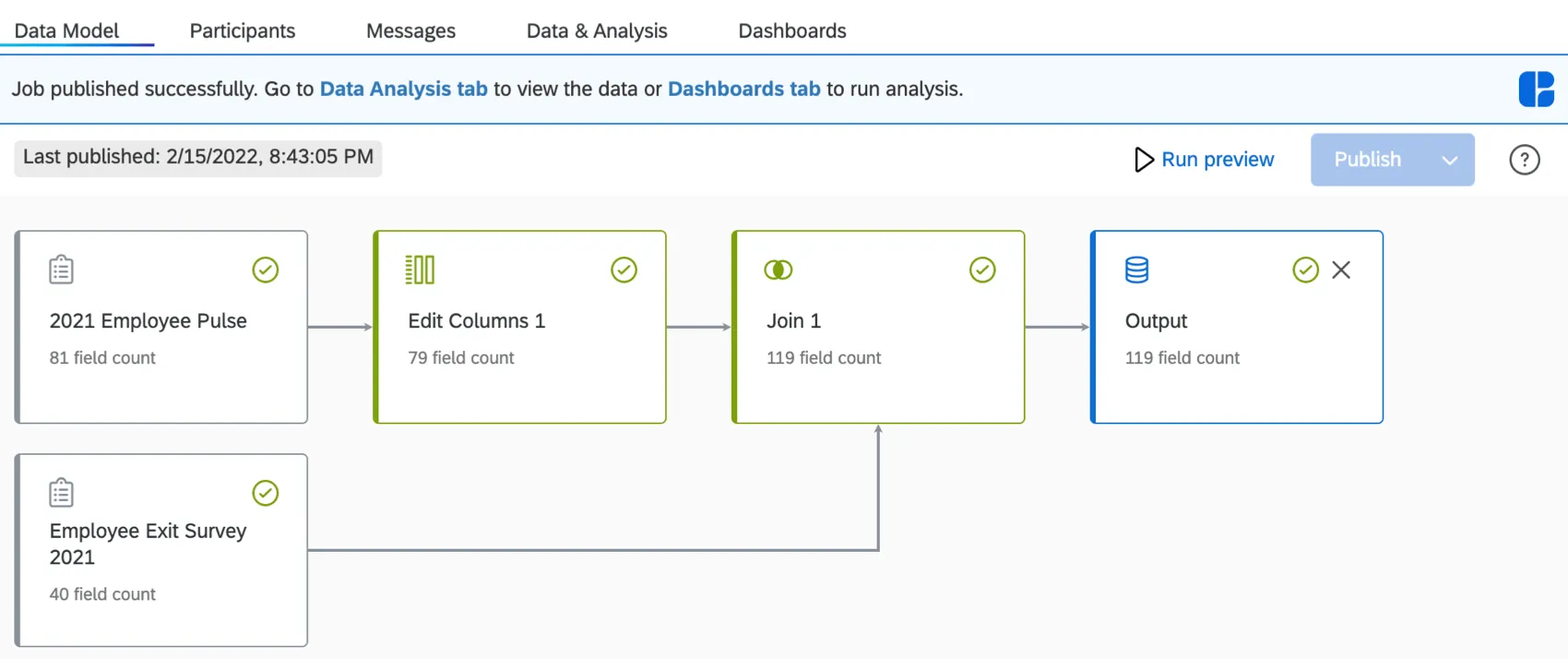Open the Dashboards tab
The image size is (1568, 659).
click(792, 30)
